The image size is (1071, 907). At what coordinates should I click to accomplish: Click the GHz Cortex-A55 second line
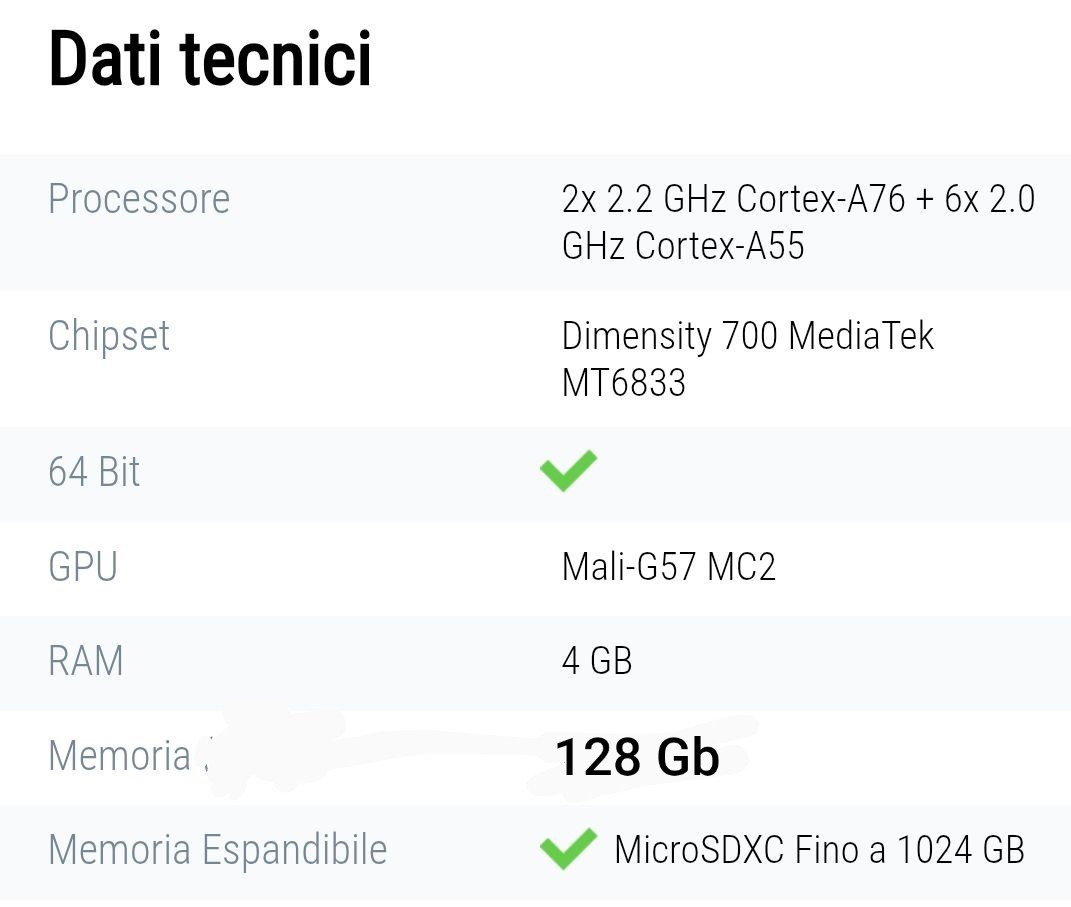(683, 245)
